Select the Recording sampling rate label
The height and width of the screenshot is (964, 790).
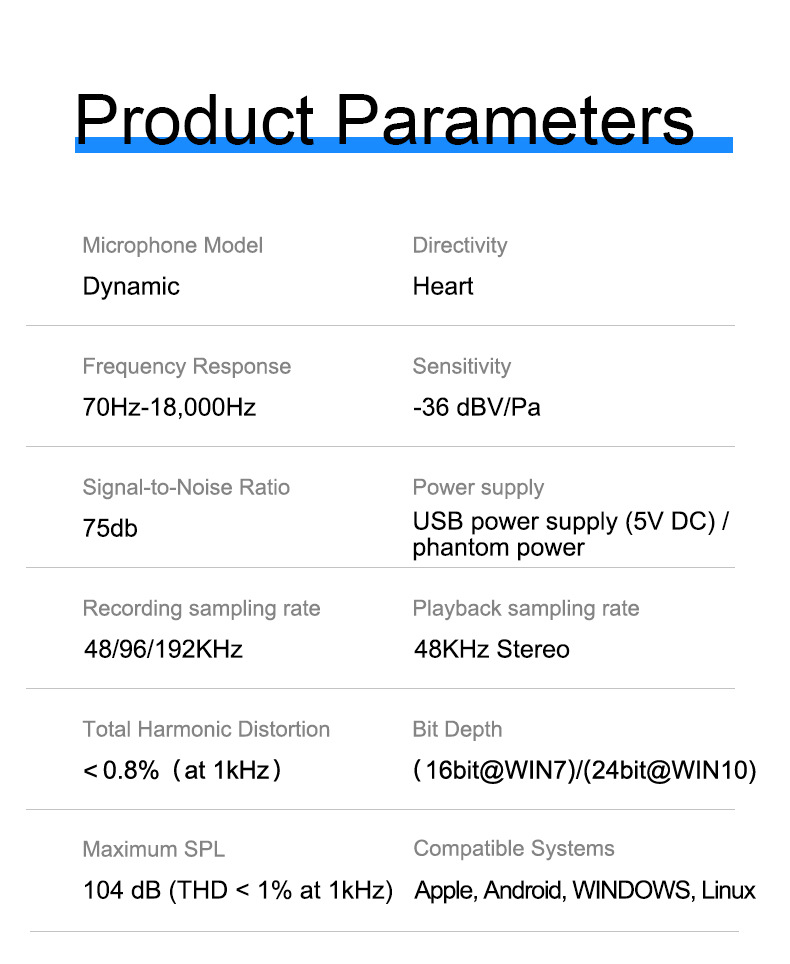coord(201,608)
